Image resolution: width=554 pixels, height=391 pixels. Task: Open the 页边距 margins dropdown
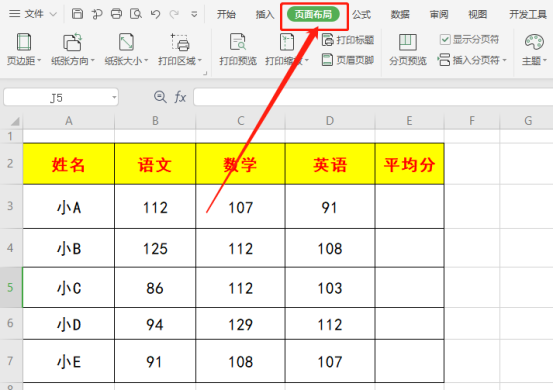click(24, 49)
